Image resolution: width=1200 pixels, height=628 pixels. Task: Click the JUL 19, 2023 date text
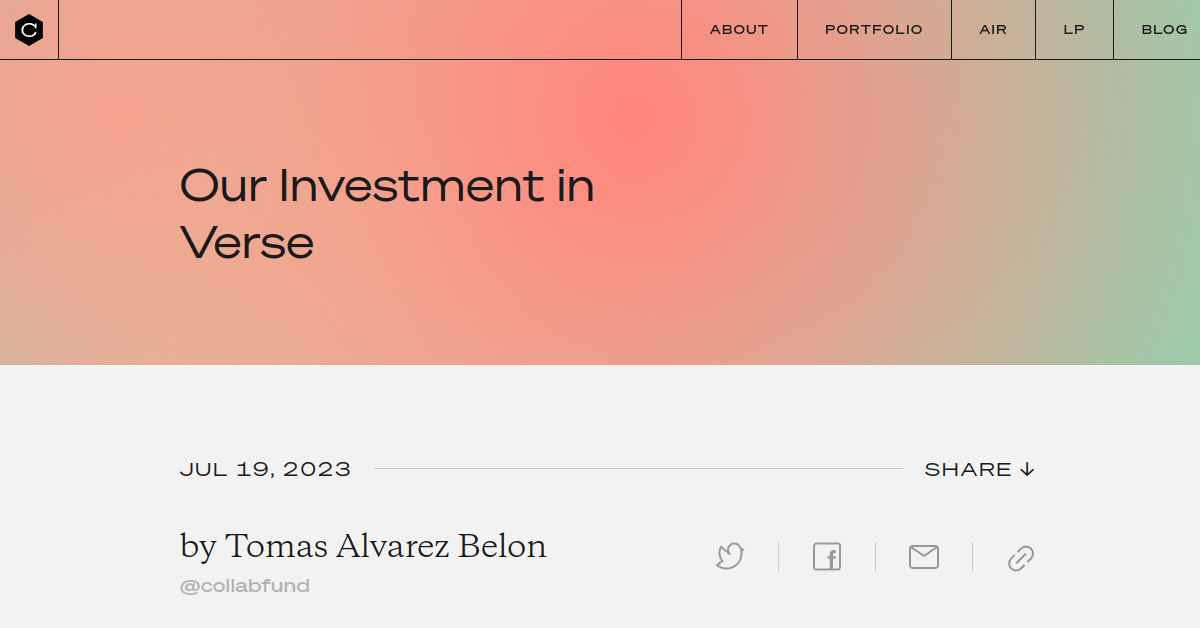tap(265, 468)
